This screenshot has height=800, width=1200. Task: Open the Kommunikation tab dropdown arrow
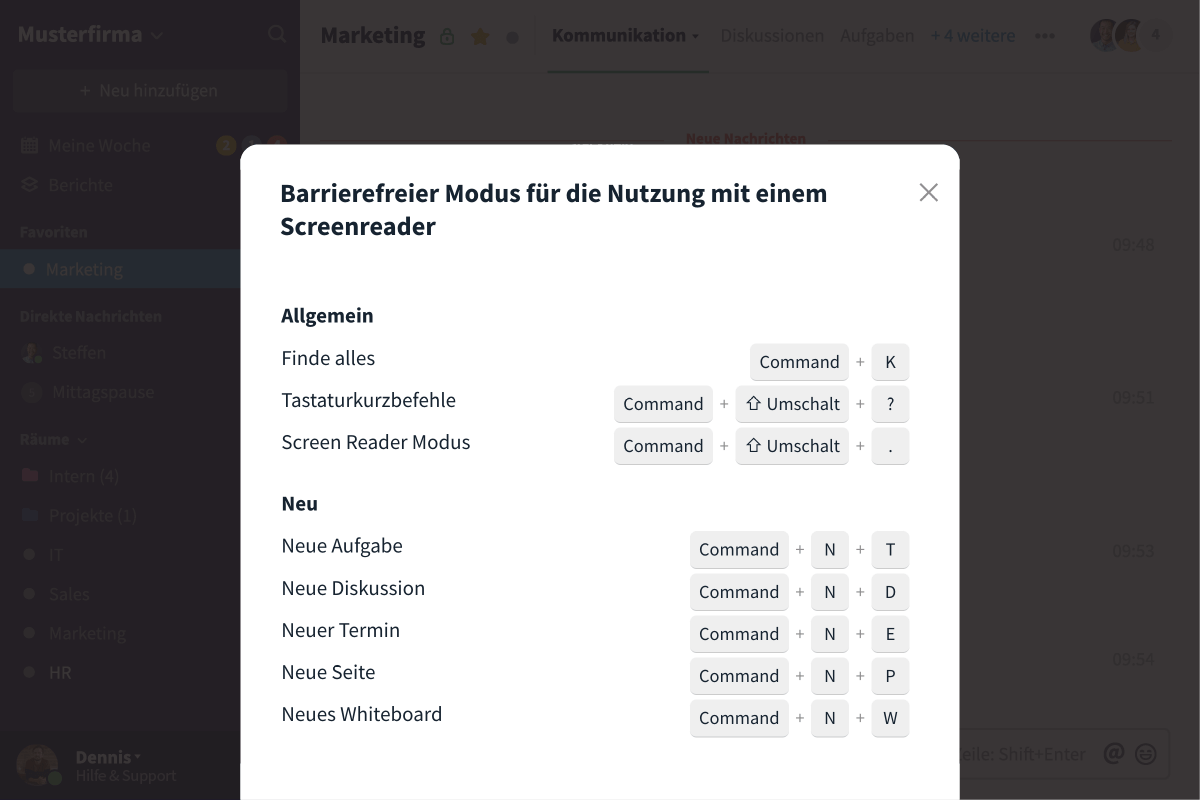pos(696,37)
